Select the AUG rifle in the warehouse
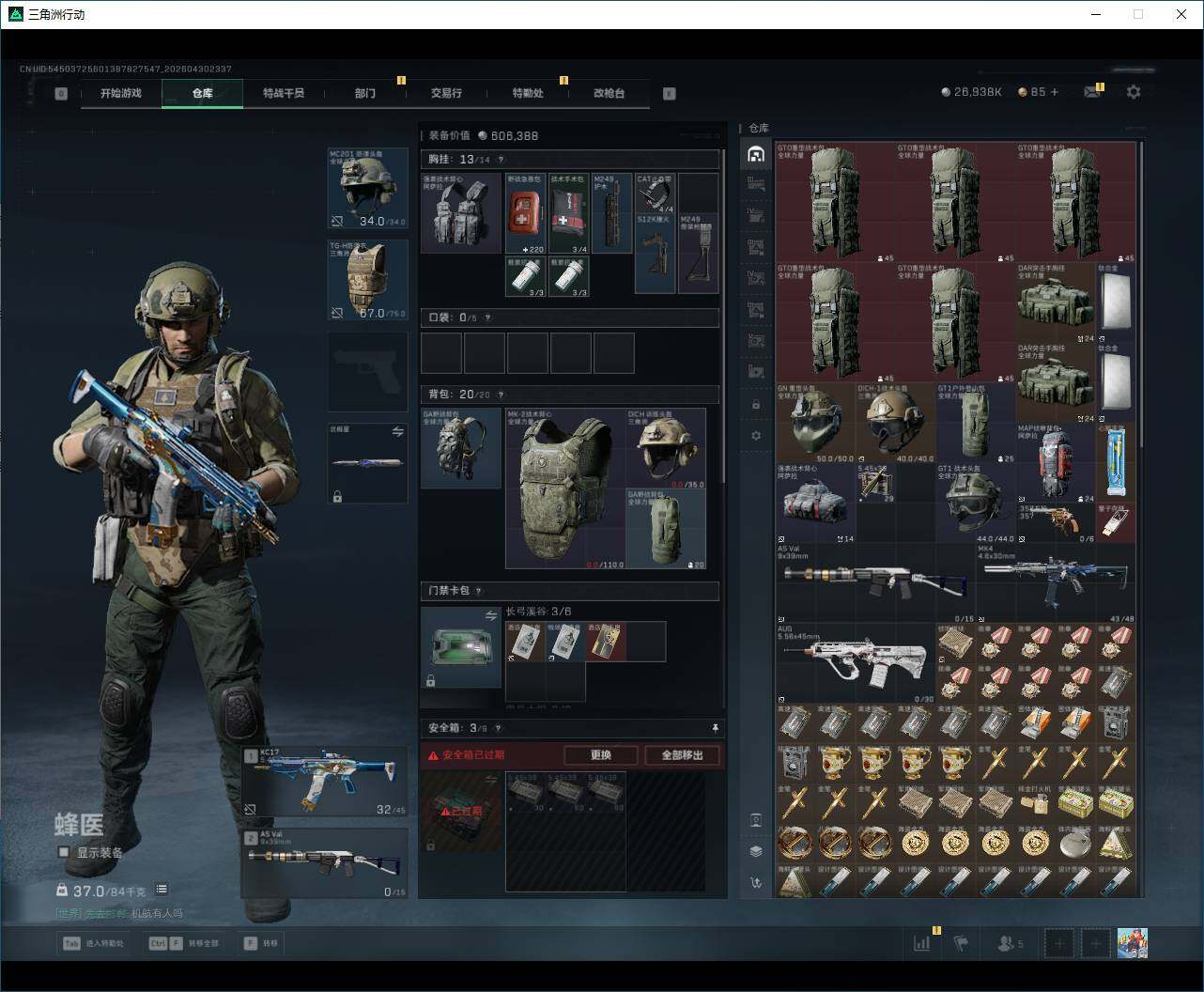The width and height of the screenshot is (1204, 992). tap(856, 664)
